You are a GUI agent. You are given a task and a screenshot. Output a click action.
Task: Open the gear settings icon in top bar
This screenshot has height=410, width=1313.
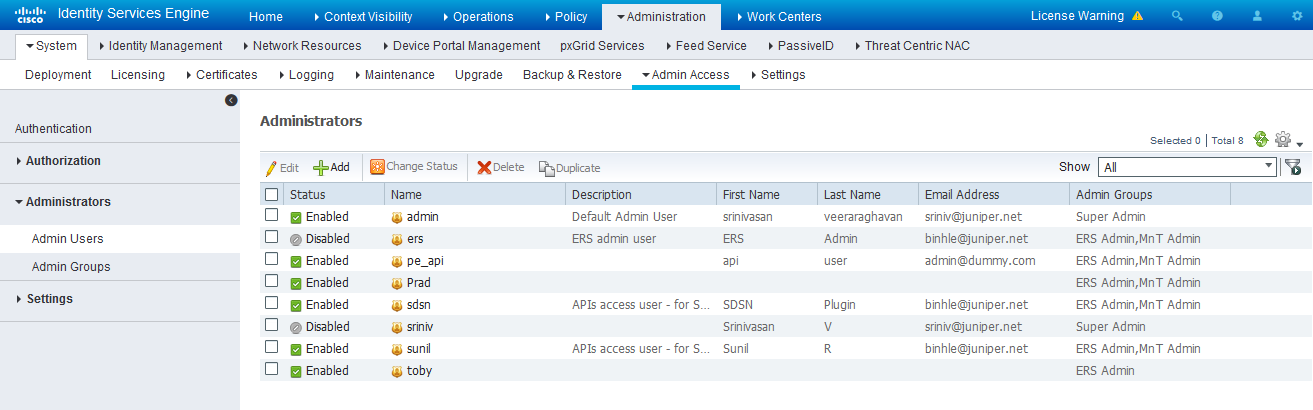point(1297,16)
